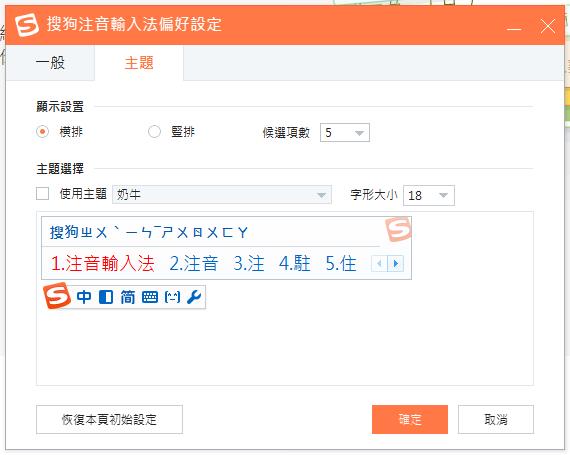Image resolution: width=570 pixels, height=455 pixels.
Task: Click the 中 Chinese mode icon in preview
Action: 84,297
